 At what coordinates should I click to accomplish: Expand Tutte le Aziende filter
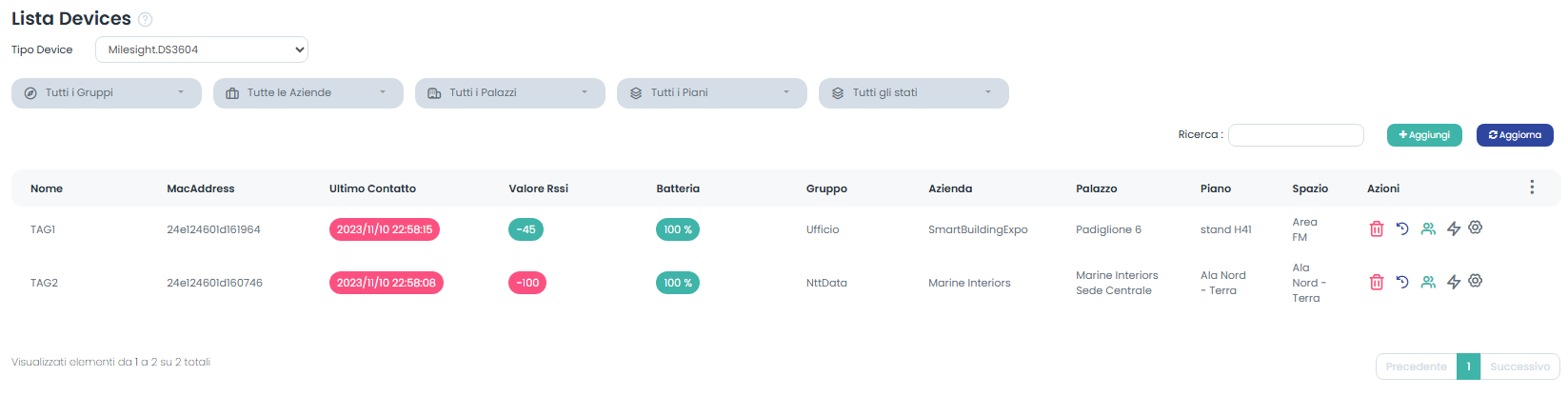308,93
